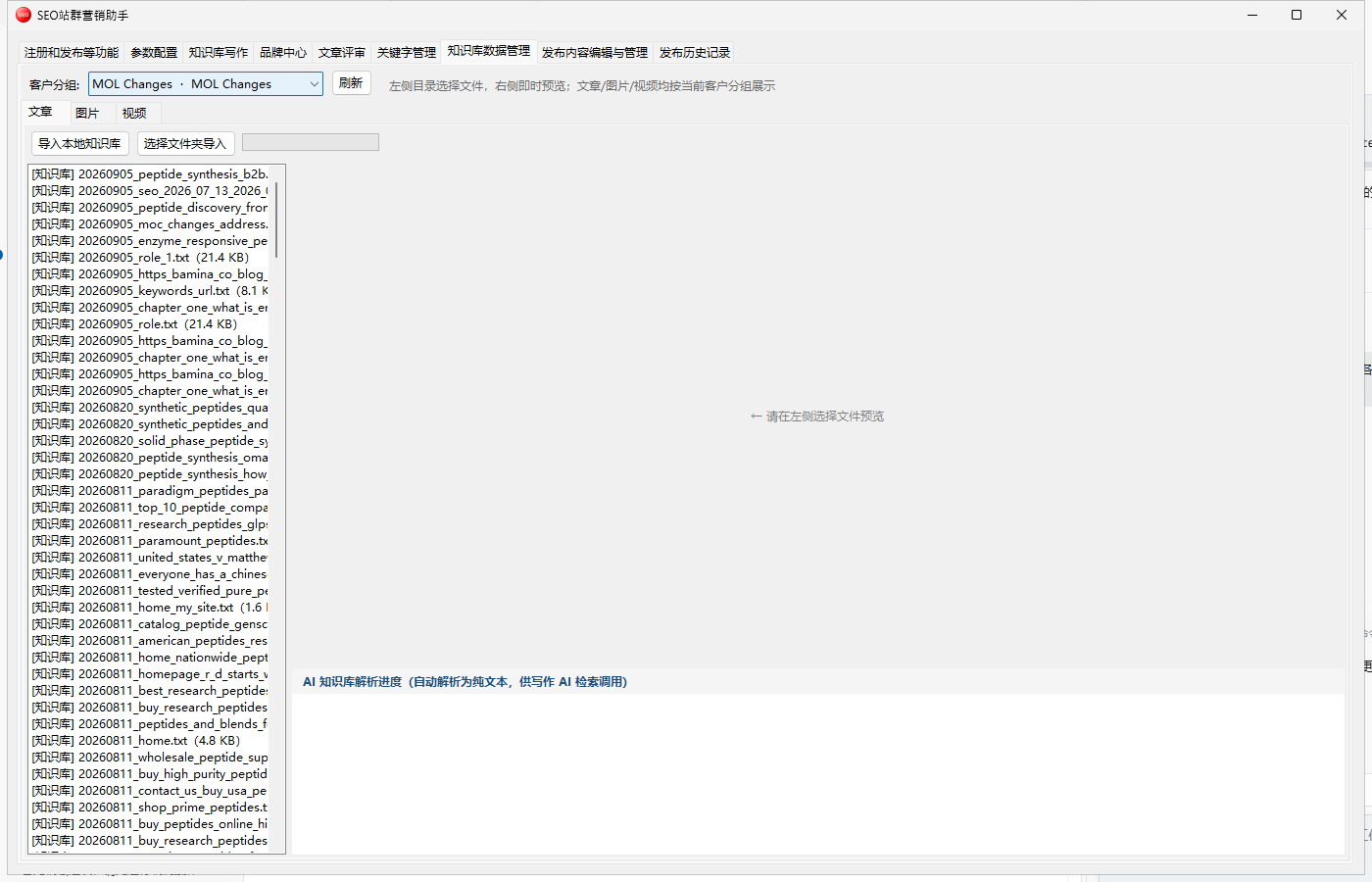View the 发布历史记录 tab
Screen dimensions: 1372x882
(695, 53)
